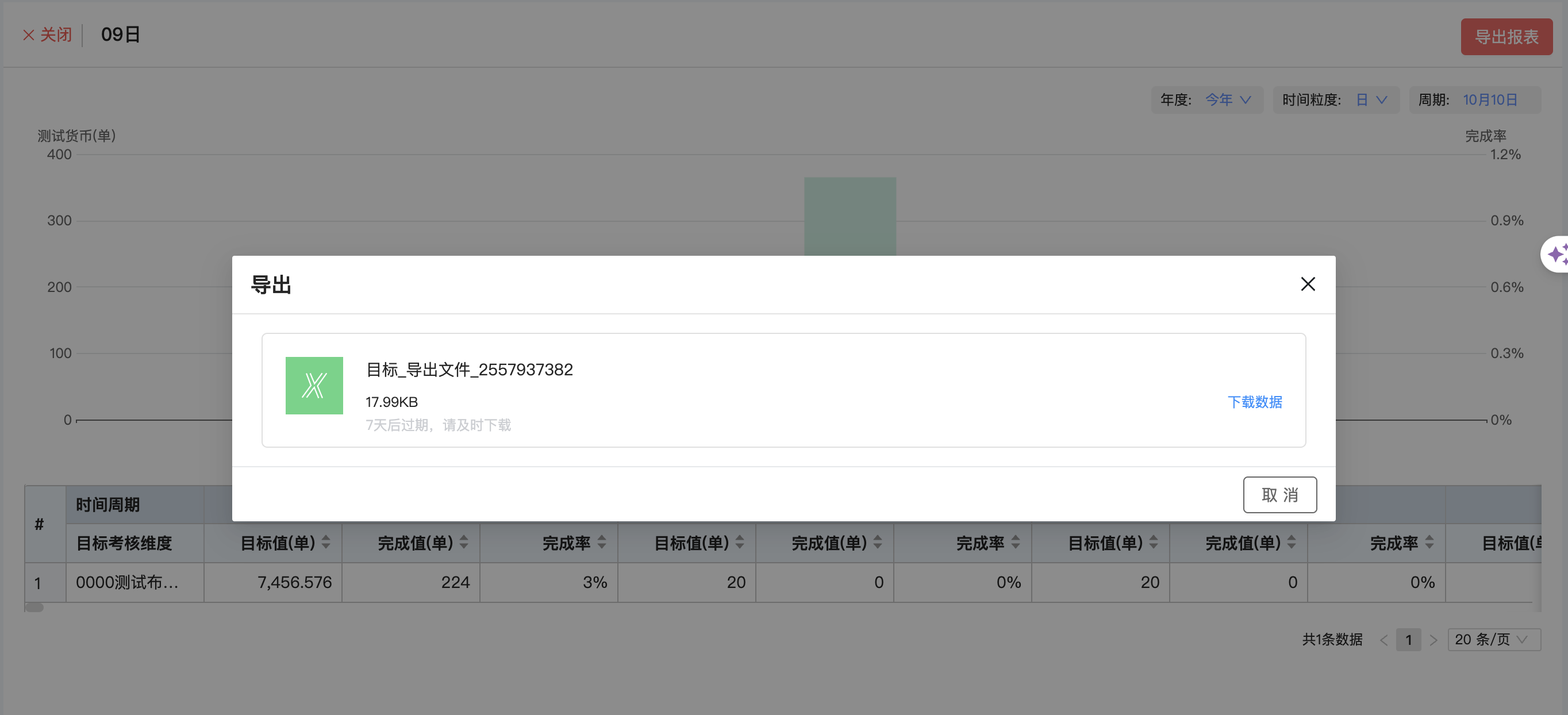Expand the 年度 今年 dropdown
The image size is (1568, 715).
coord(1228,100)
